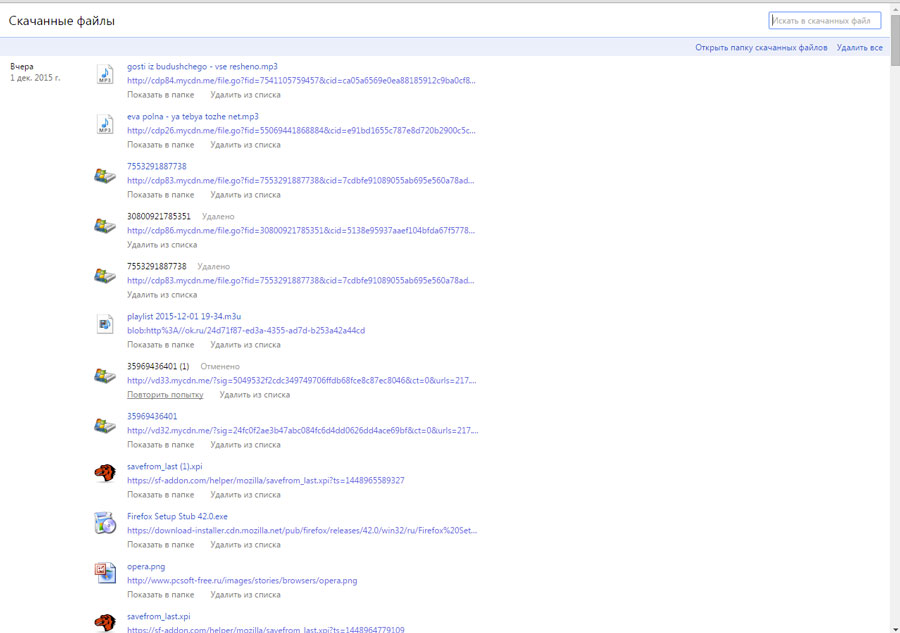Follow the opera.png source URL
This screenshot has width=900, height=633.
tap(241, 580)
